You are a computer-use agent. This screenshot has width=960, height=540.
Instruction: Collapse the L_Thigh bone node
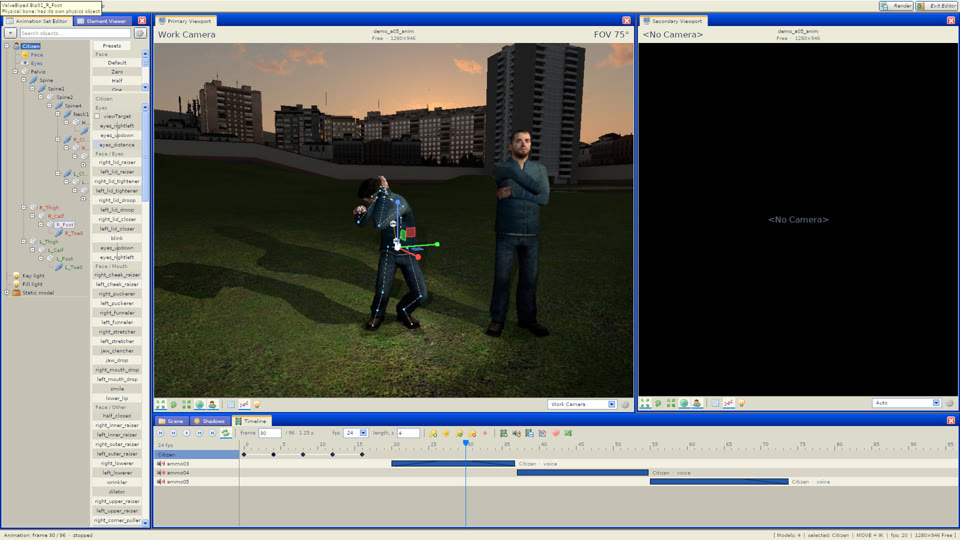(x=24, y=242)
